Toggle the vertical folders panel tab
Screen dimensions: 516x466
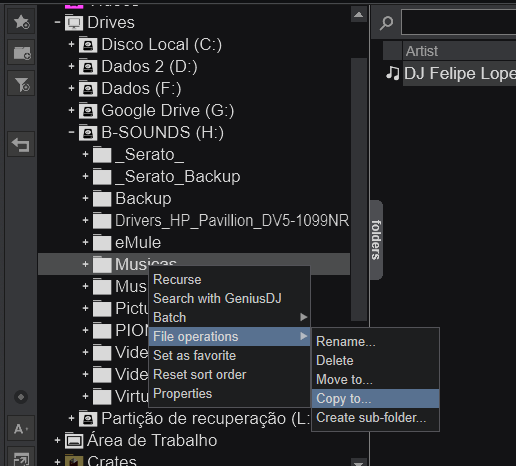(x=376, y=240)
